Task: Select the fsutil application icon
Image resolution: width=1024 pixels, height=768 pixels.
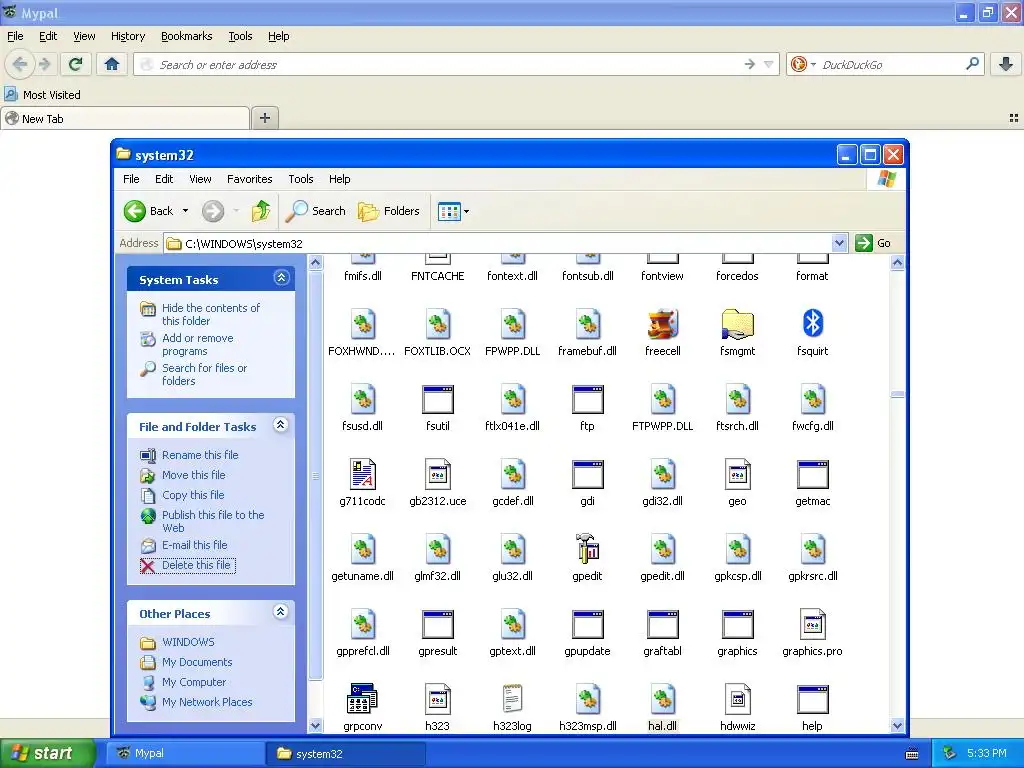Action: (438, 399)
